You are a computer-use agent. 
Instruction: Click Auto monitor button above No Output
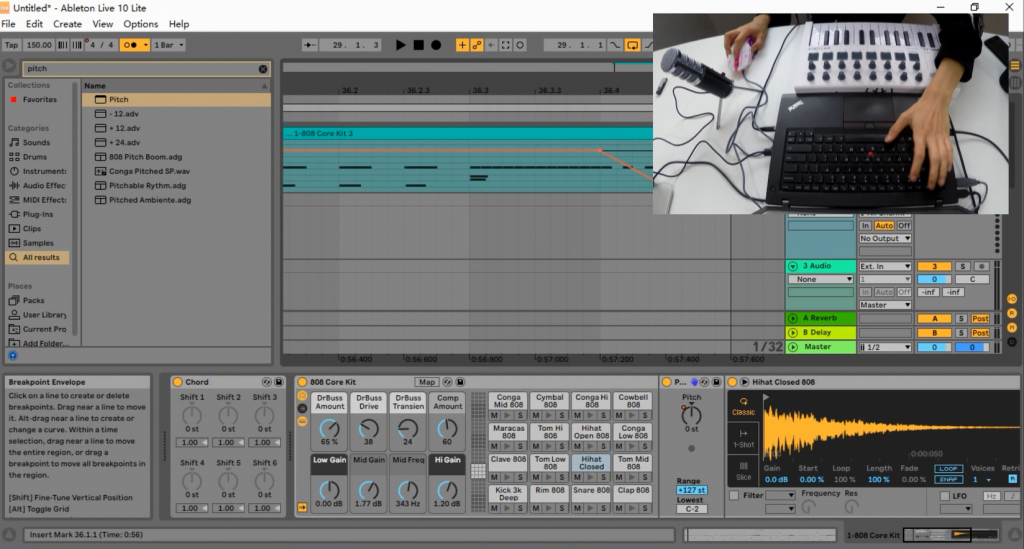(x=884, y=226)
